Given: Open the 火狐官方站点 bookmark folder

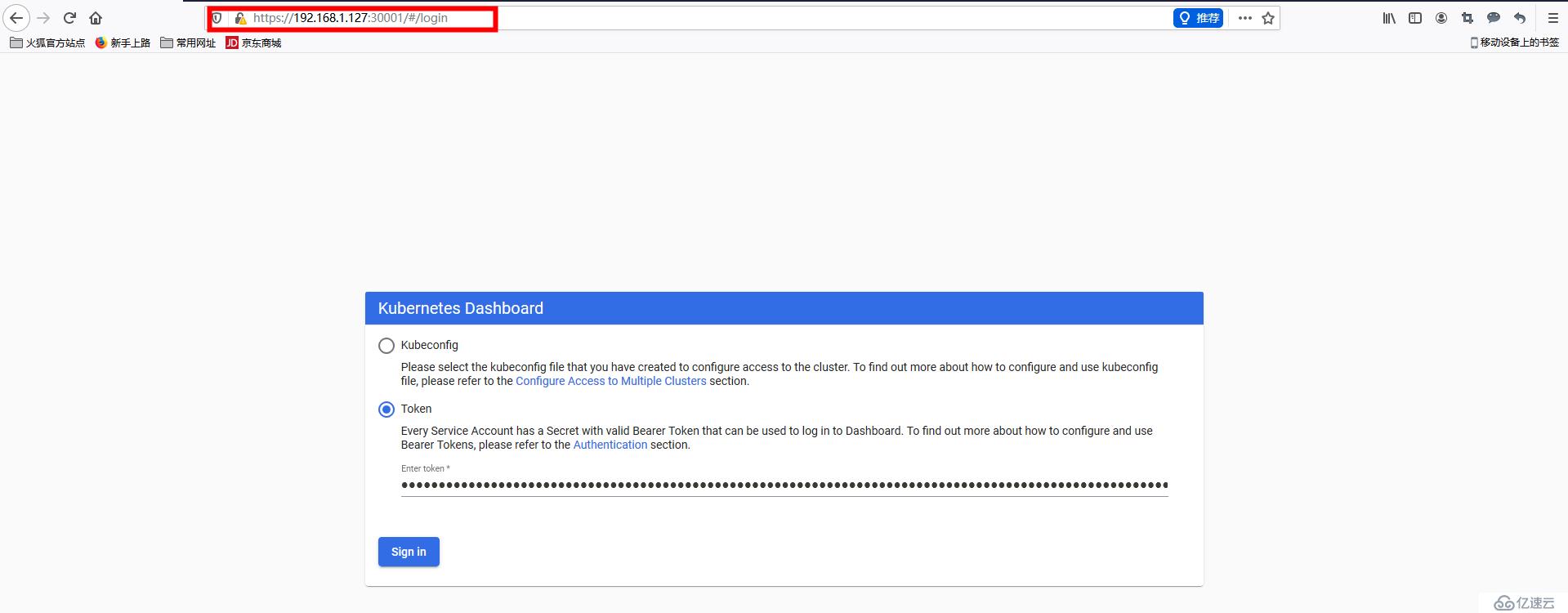Looking at the screenshot, I should 47,43.
